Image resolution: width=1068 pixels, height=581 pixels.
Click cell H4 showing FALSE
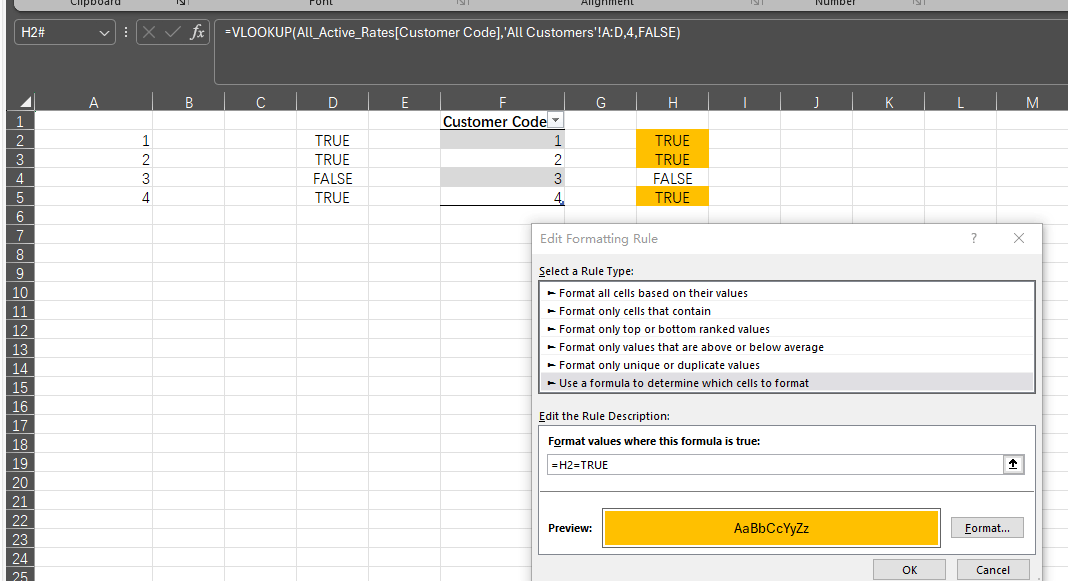click(x=672, y=178)
